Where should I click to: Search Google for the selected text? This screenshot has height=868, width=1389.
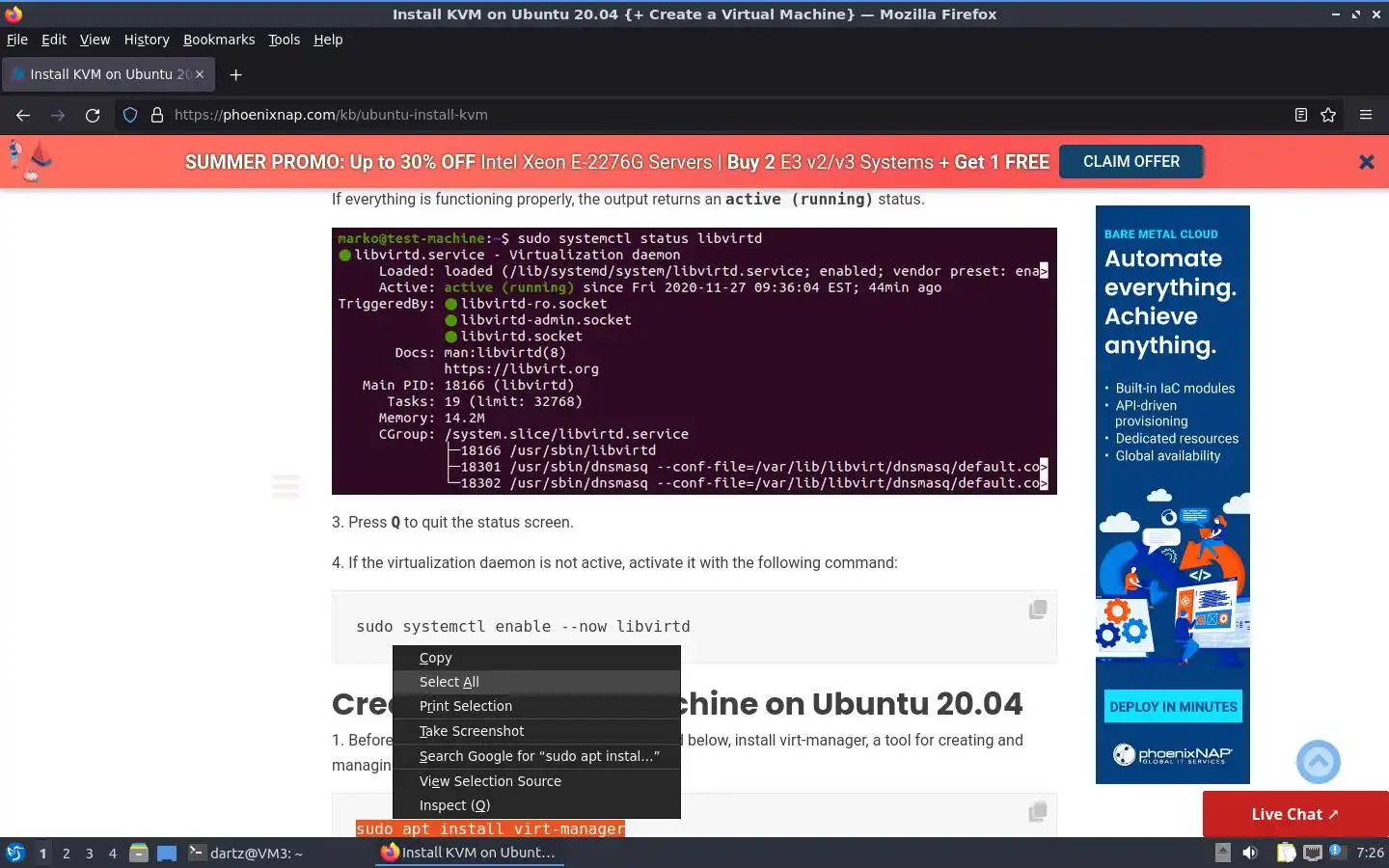536,756
